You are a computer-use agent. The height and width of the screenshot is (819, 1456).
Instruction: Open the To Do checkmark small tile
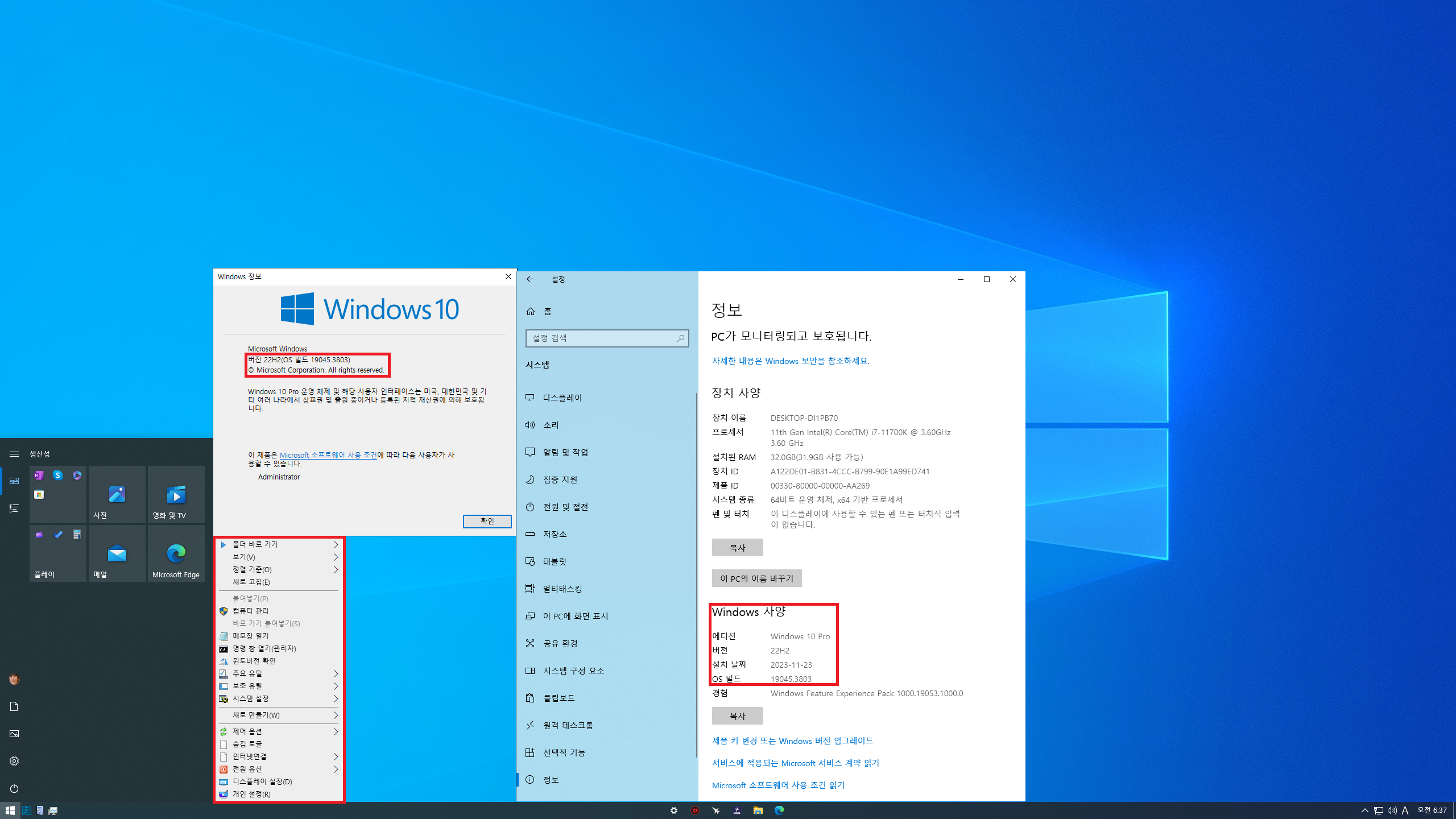58,535
